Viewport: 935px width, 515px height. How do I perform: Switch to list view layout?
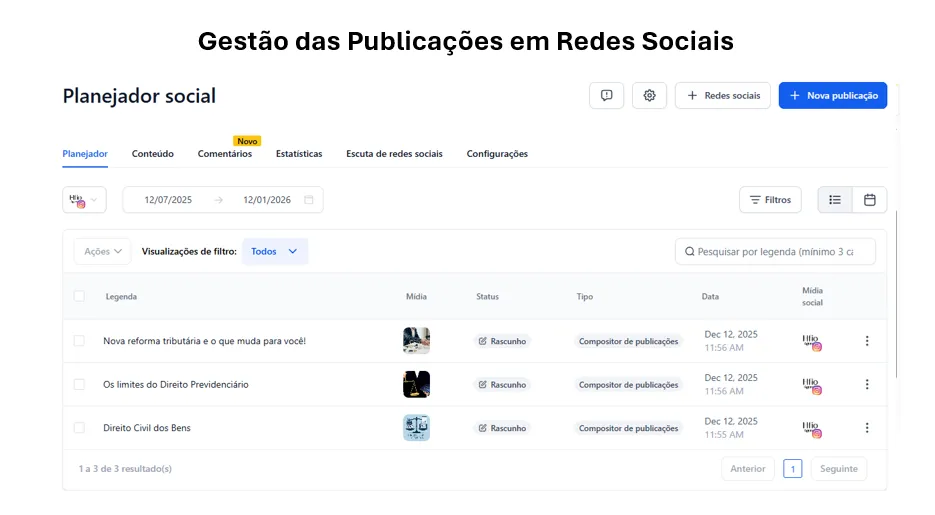[x=835, y=200]
